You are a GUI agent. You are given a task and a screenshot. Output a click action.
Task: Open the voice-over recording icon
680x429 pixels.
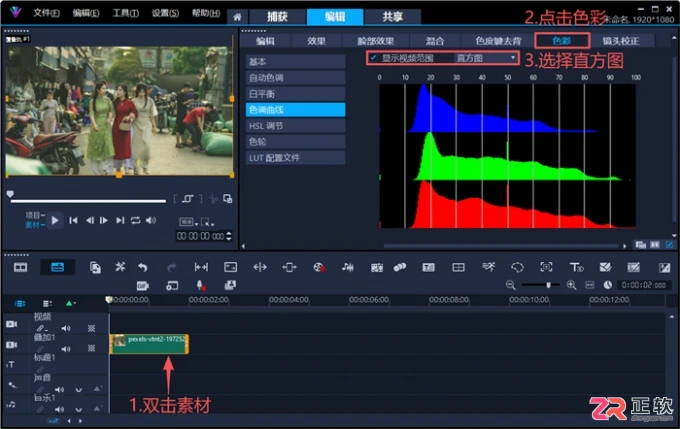[x=200, y=285]
